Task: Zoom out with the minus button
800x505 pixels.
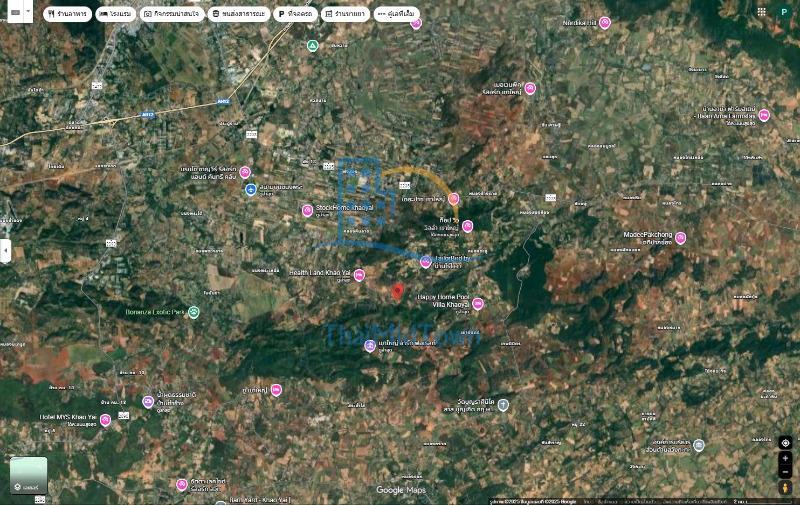Action: (x=785, y=472)
